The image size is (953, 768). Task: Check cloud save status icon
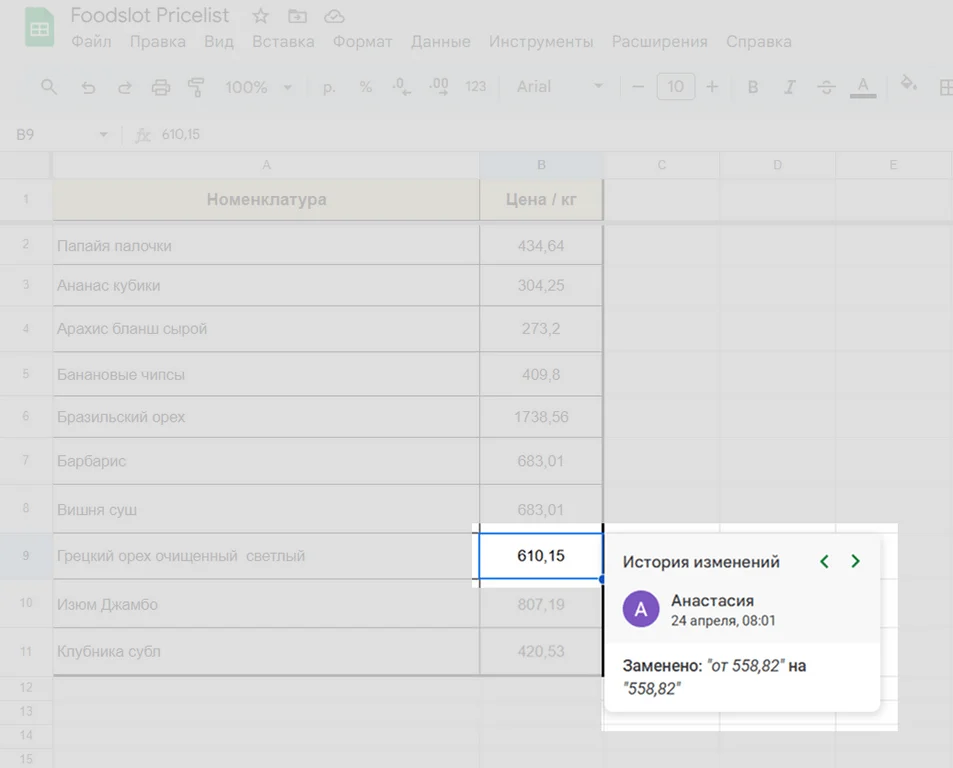tap(335, 16)
